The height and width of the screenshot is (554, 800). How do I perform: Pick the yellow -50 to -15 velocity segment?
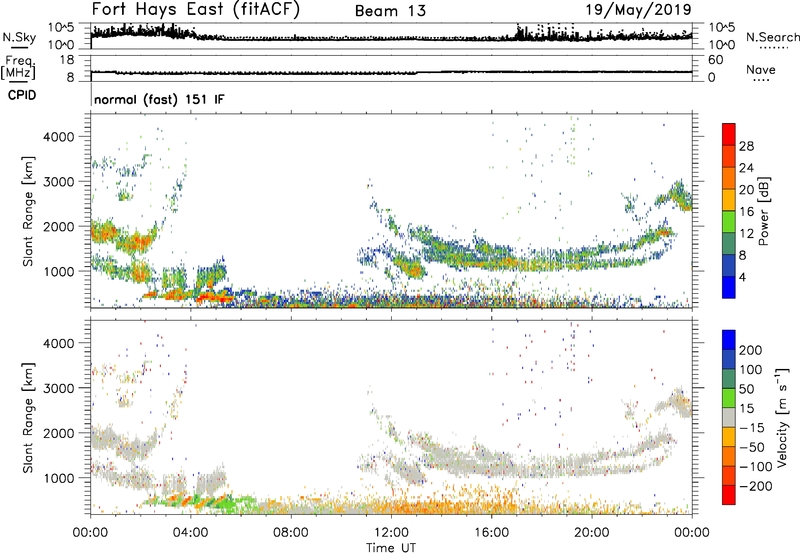[729, 437]
